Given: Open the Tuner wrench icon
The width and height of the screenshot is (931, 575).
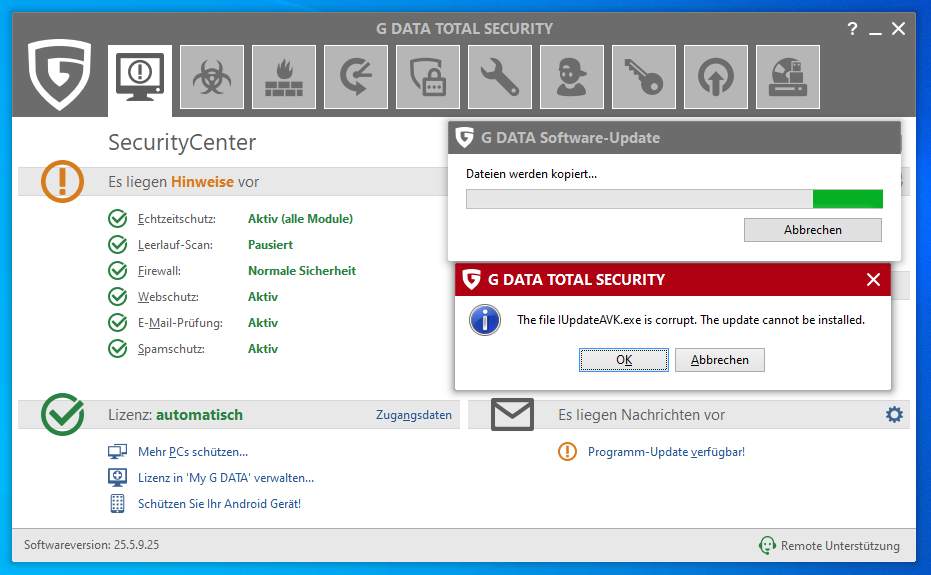Looking at the screenshot, I should tap(500, 77).
